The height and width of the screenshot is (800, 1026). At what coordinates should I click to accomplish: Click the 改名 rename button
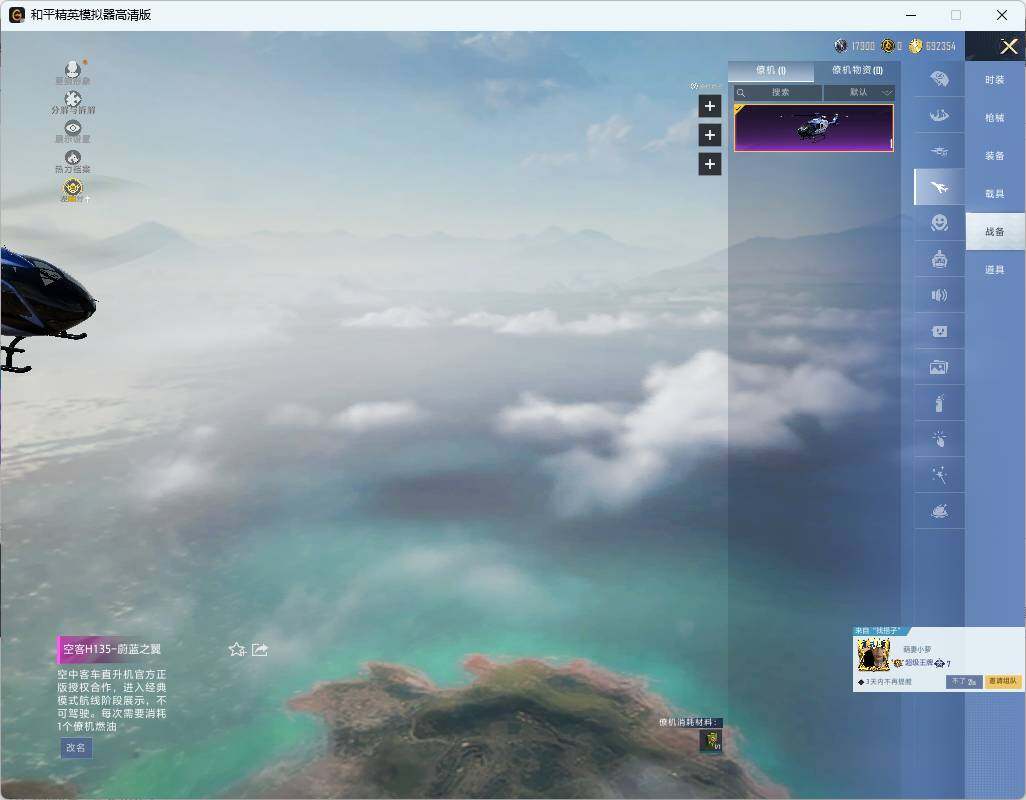76,748
